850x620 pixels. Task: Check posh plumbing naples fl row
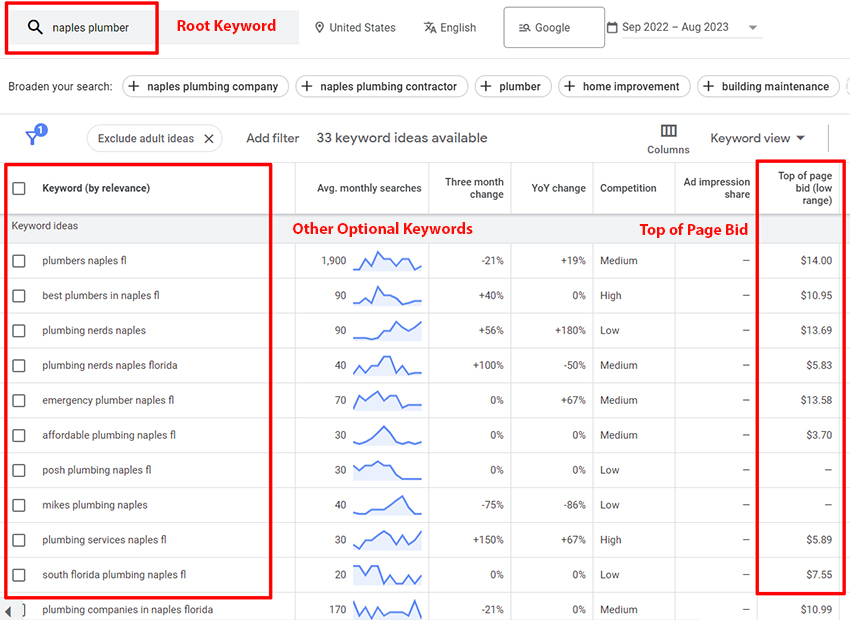(x=19, y=470)
